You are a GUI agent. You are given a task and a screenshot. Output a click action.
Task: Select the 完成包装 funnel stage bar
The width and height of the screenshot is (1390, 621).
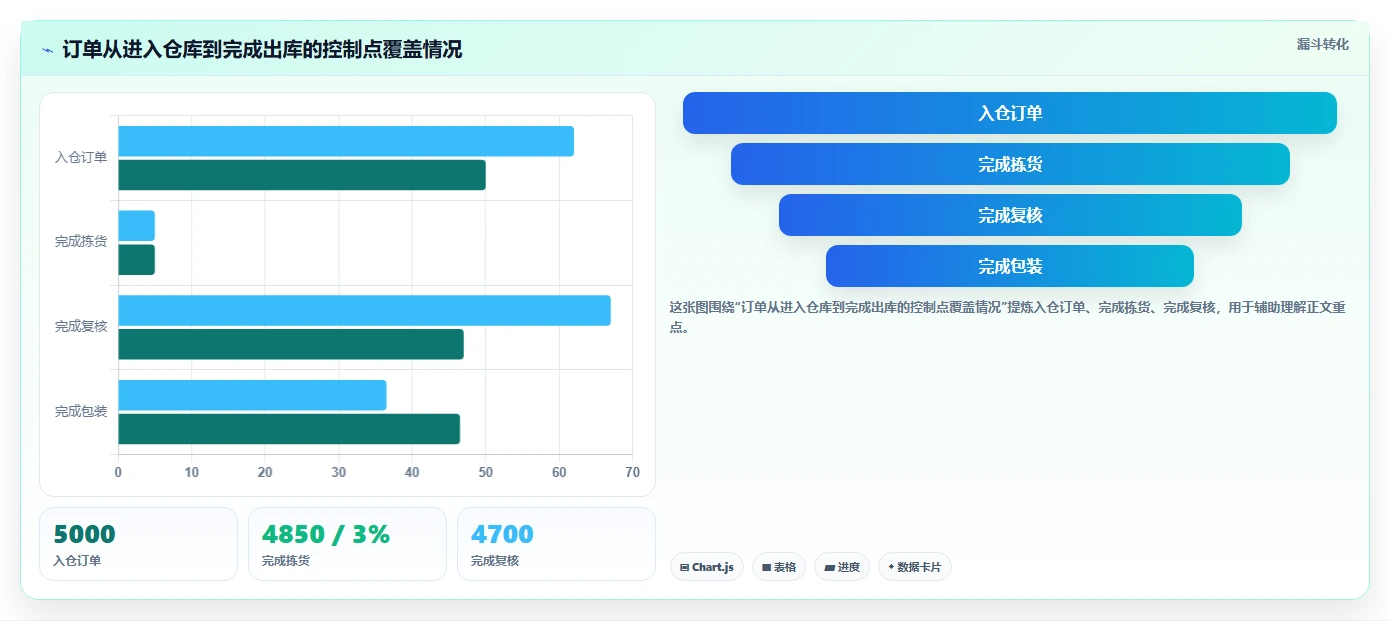coord(1010,266)
